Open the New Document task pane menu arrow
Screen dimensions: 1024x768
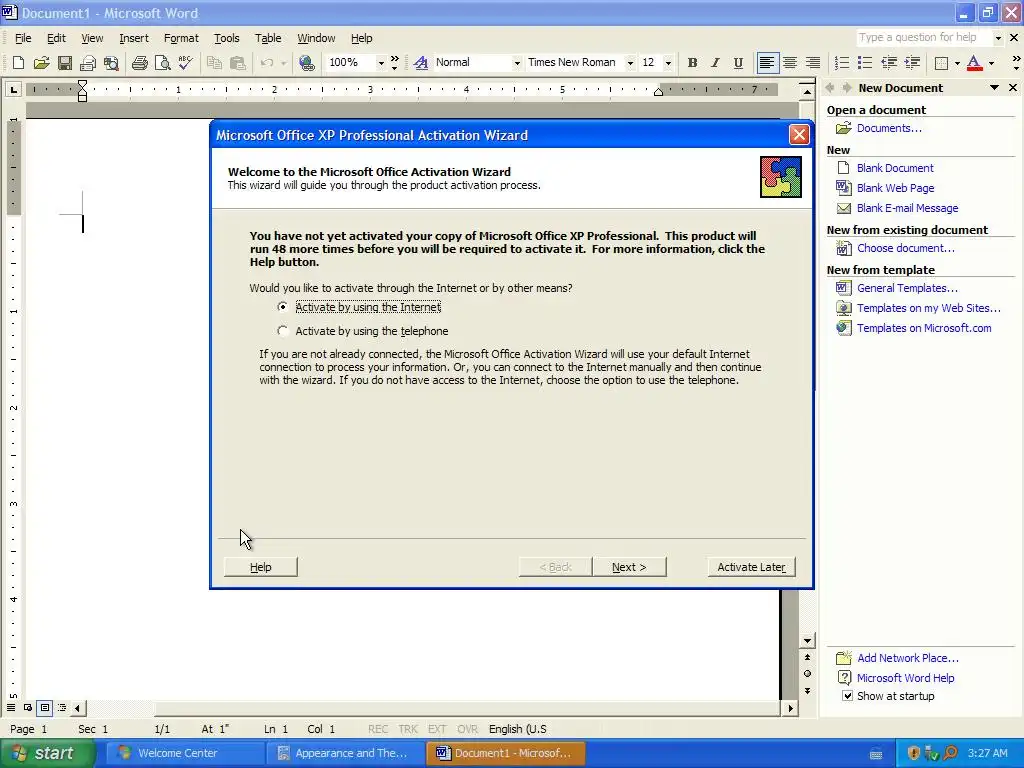995,88
